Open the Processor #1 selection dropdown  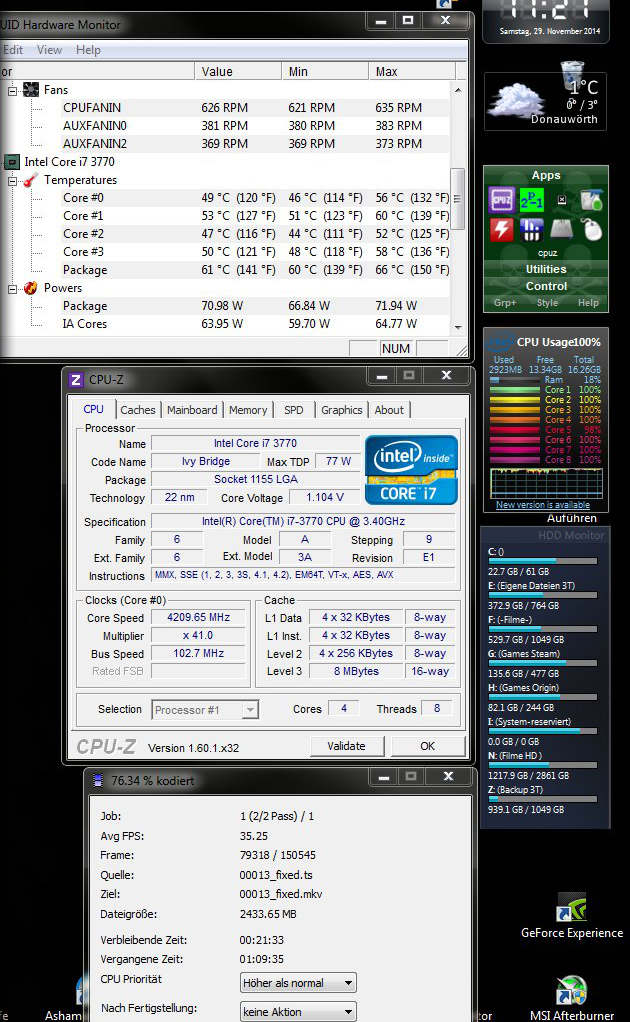[x=250, y=710]
